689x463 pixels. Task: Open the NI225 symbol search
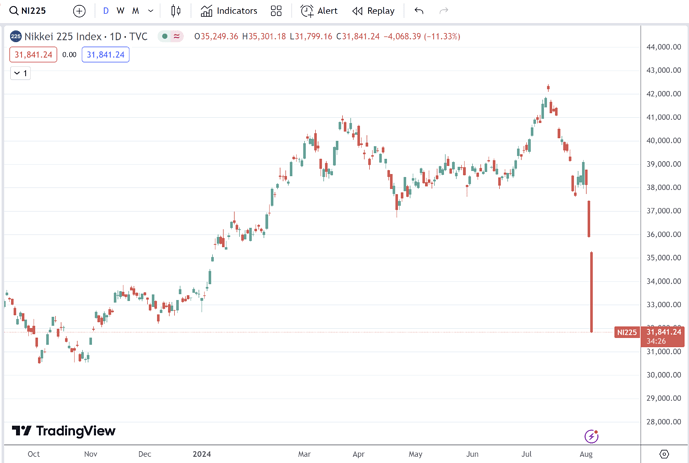point(28,11)
